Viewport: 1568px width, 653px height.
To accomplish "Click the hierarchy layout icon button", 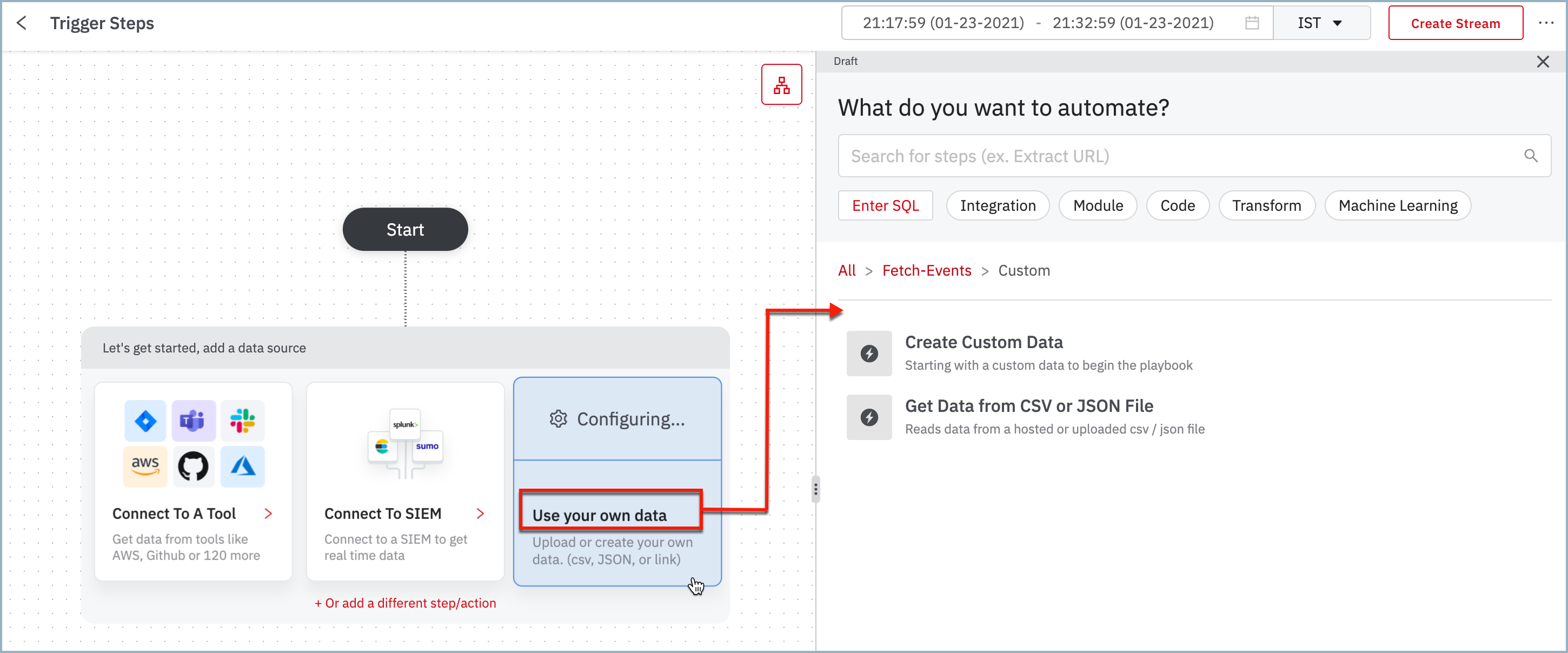I will 781,84.
